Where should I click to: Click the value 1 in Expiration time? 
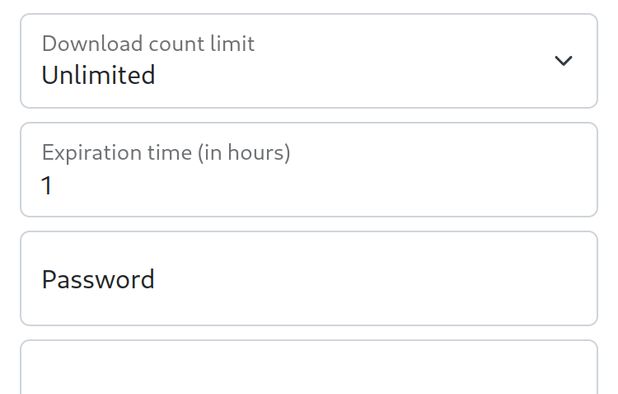47,185
